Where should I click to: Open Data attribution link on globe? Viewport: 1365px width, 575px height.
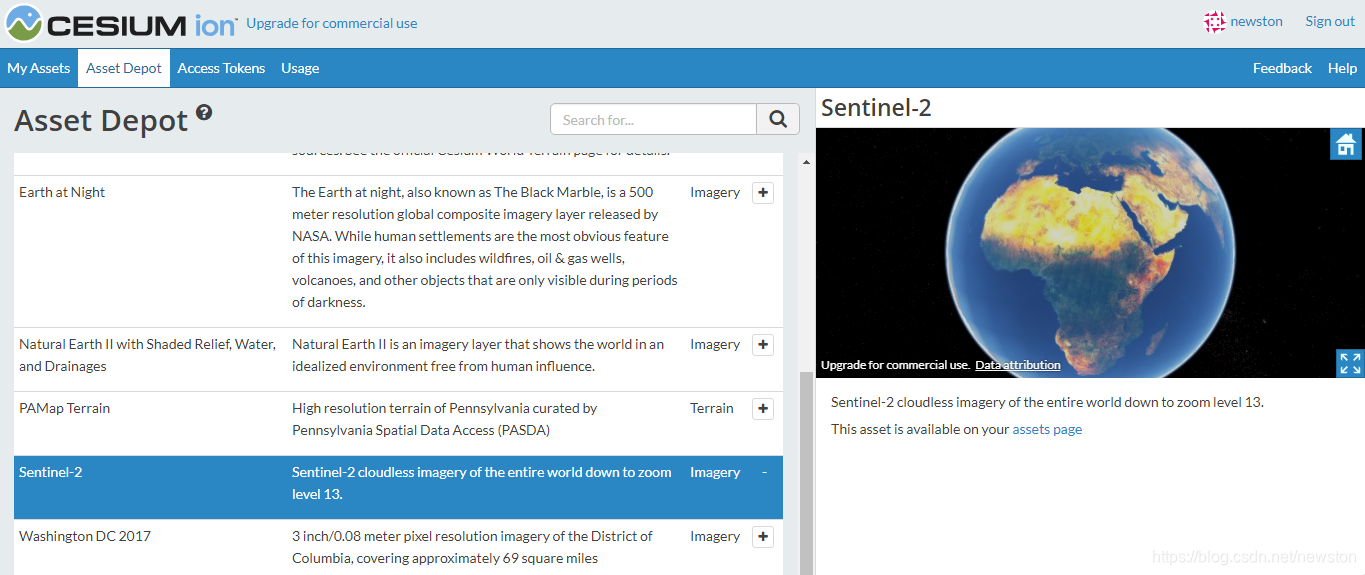(1018, 365)
